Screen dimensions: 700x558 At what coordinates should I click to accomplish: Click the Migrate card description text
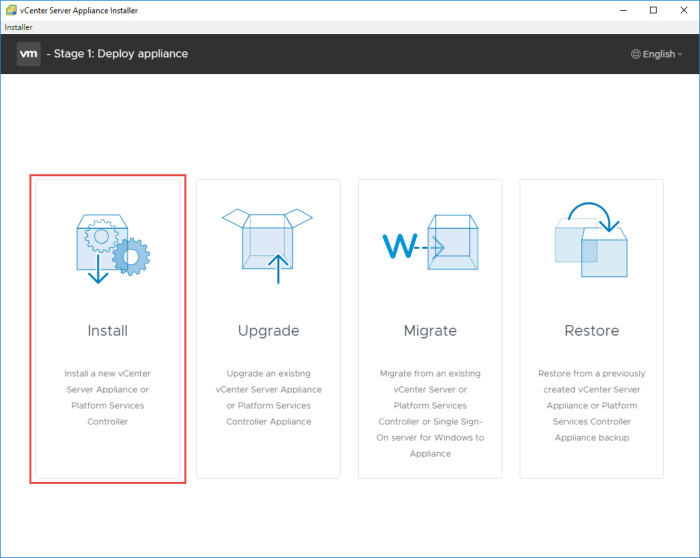tap(430, 413)
